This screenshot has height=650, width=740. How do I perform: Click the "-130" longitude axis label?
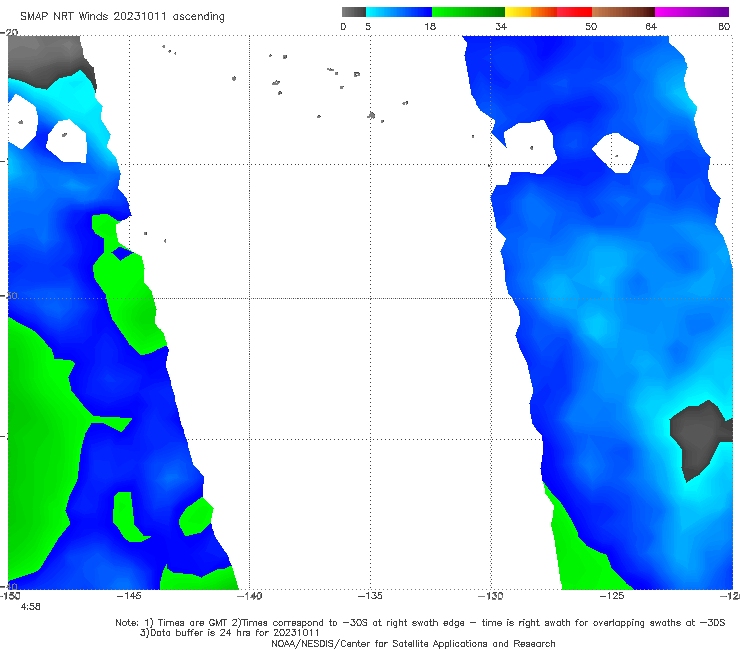coord(491,596)
